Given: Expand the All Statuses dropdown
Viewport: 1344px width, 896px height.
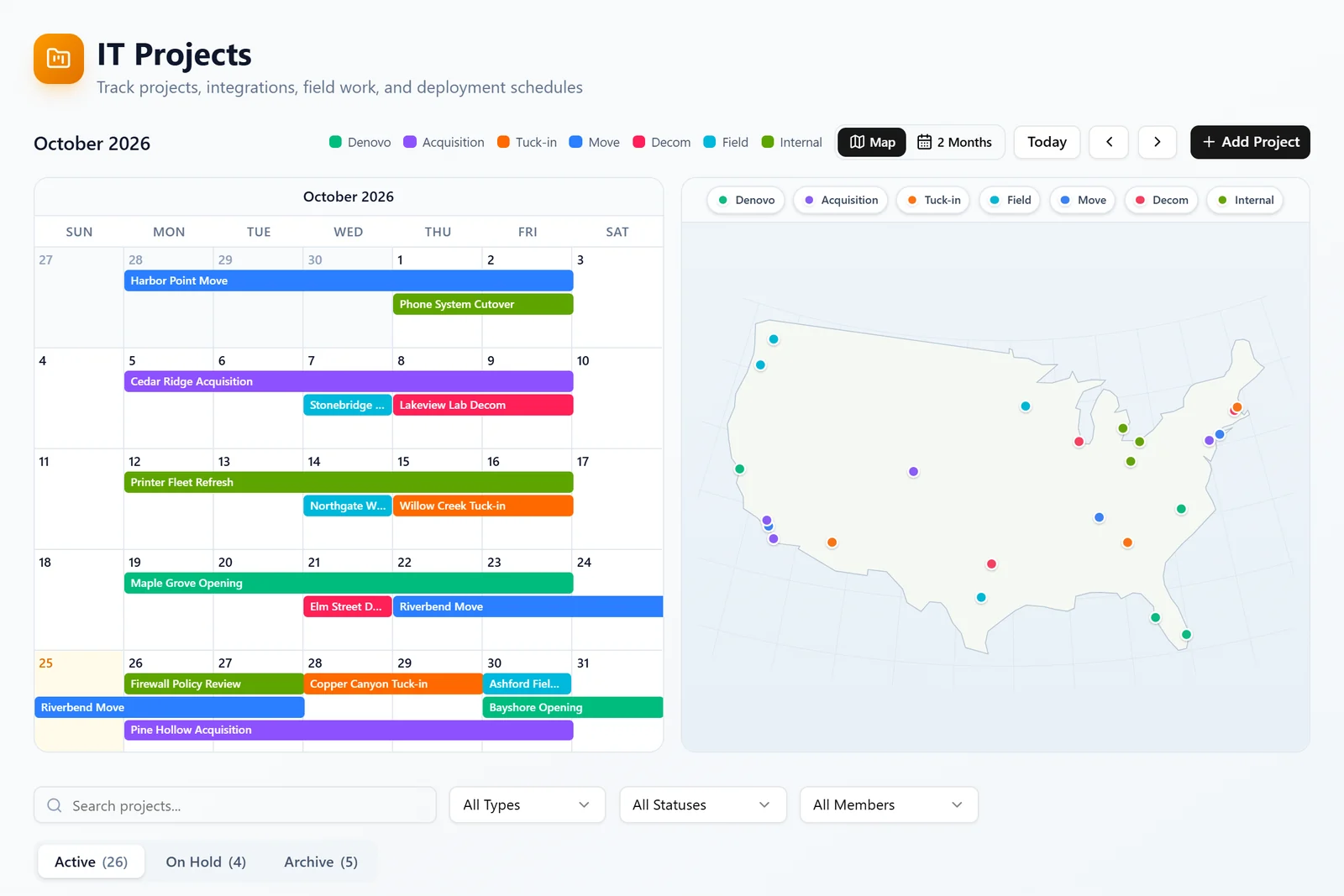Looking at the screenshot, I should click(702, 804).
